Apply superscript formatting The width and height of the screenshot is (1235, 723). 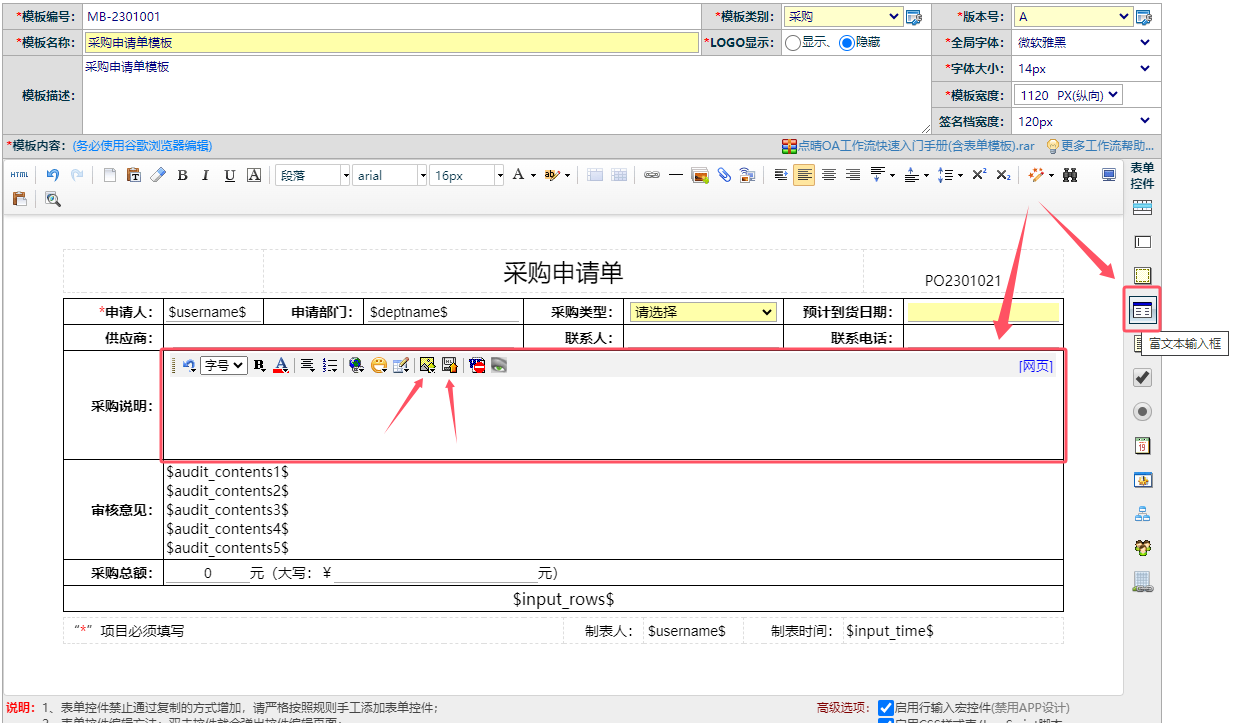click(x=979, y=175)
